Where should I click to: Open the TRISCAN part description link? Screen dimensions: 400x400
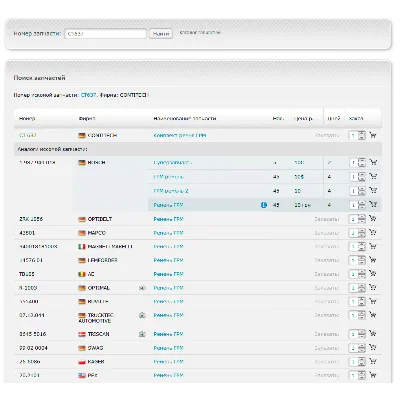(x=168, y=334)
